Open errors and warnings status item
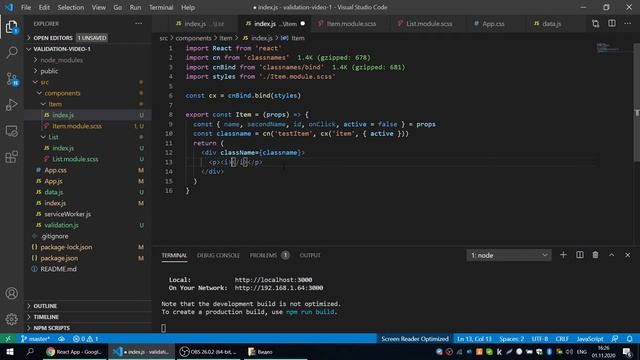The image size is (640, 360). click(85, 339)
